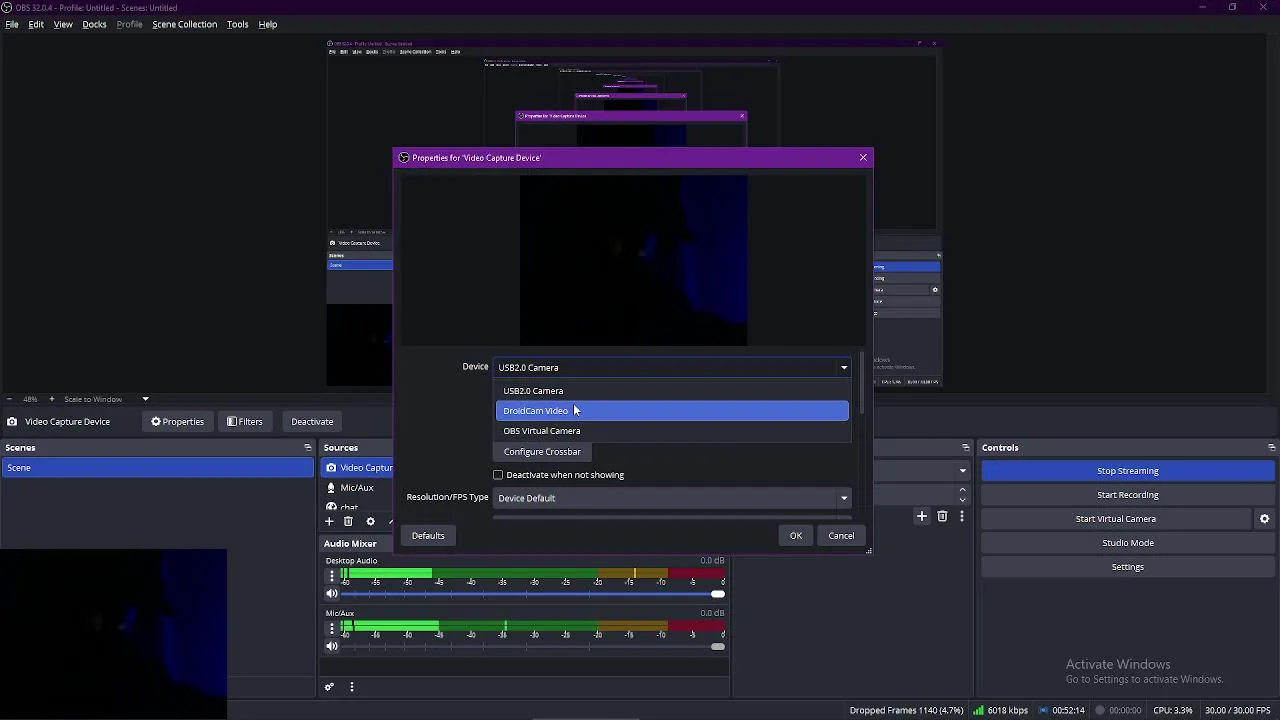Image resolution: width=1280 pixels, height=720 pixels.
Task: Open transition properties three-dot icon
Action: pos(962,516)
